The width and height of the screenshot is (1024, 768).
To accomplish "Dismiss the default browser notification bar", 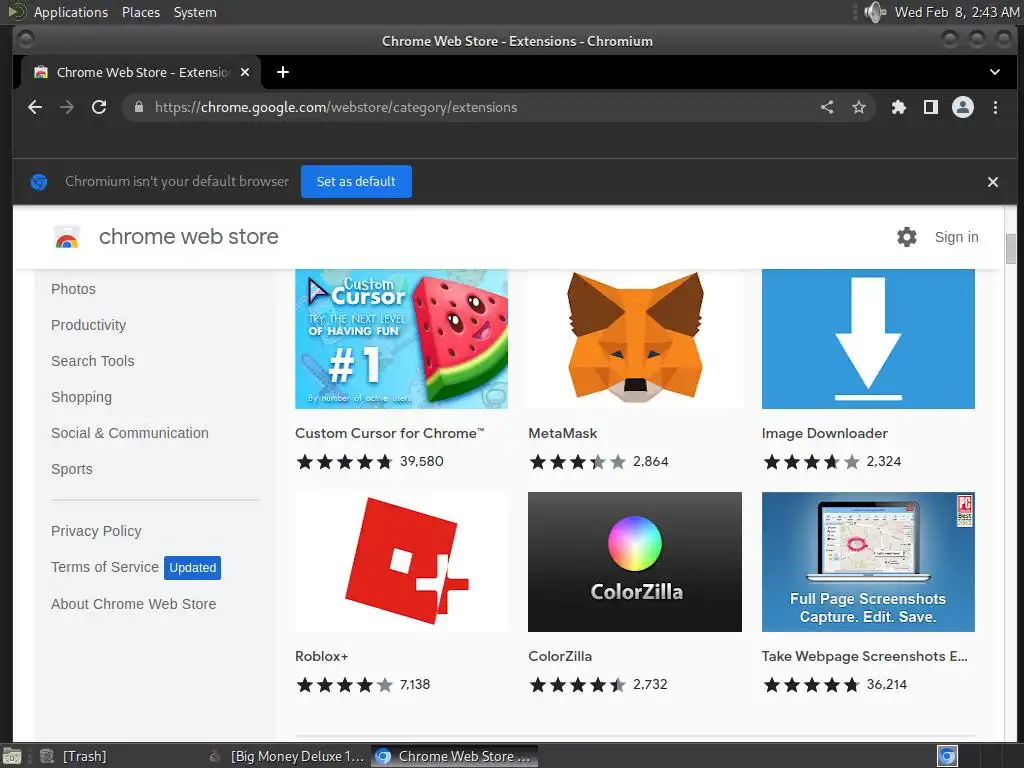I will (x=993, y=182).
